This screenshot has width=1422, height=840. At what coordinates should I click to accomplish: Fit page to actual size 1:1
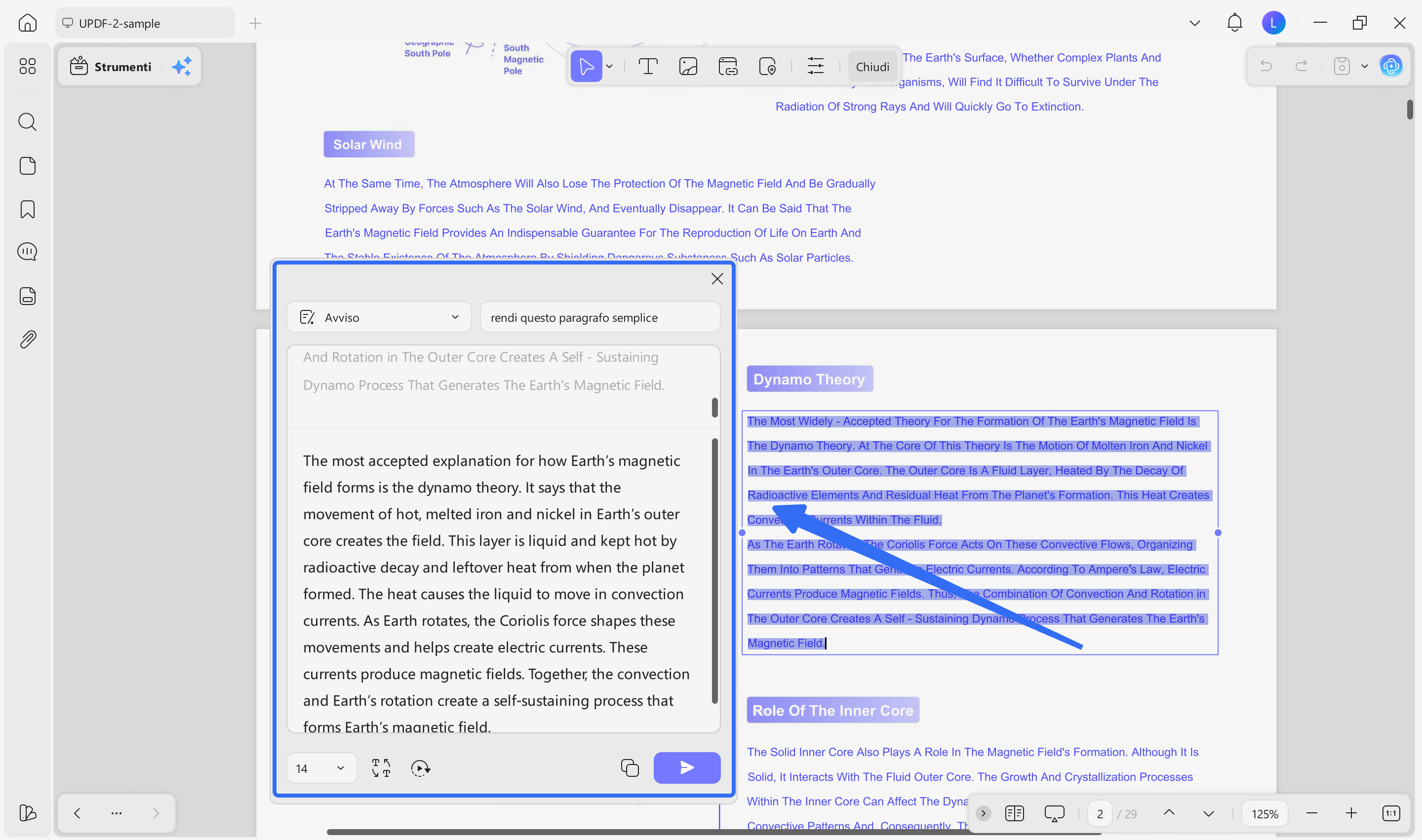coord(1391,813)
